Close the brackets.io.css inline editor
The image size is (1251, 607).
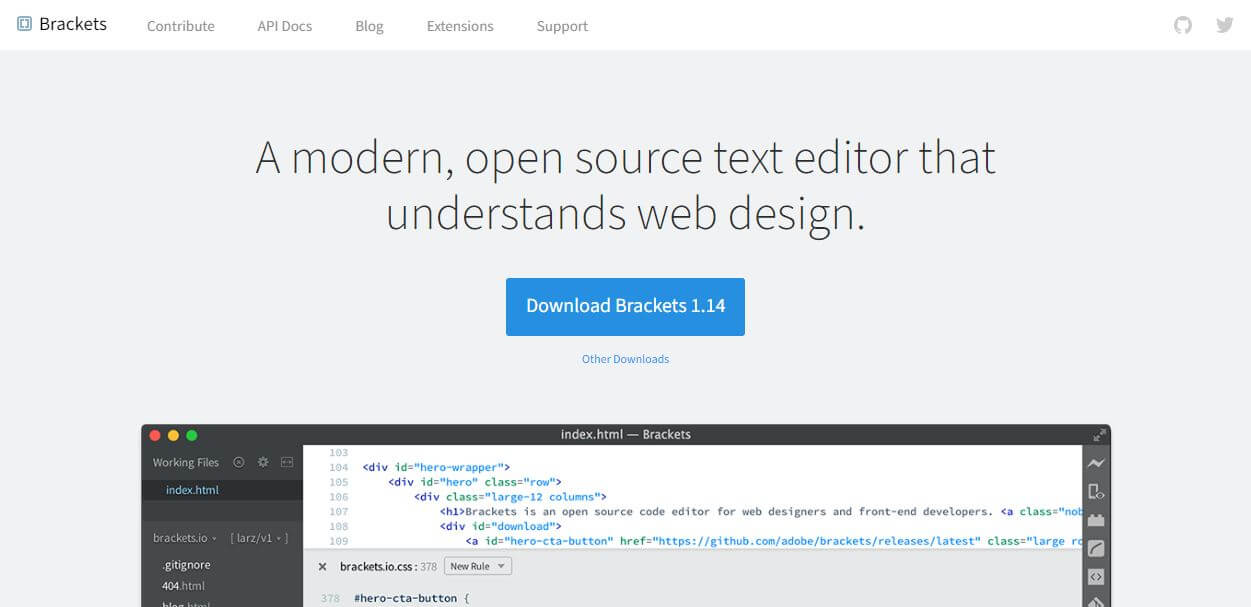coord(322,567)
